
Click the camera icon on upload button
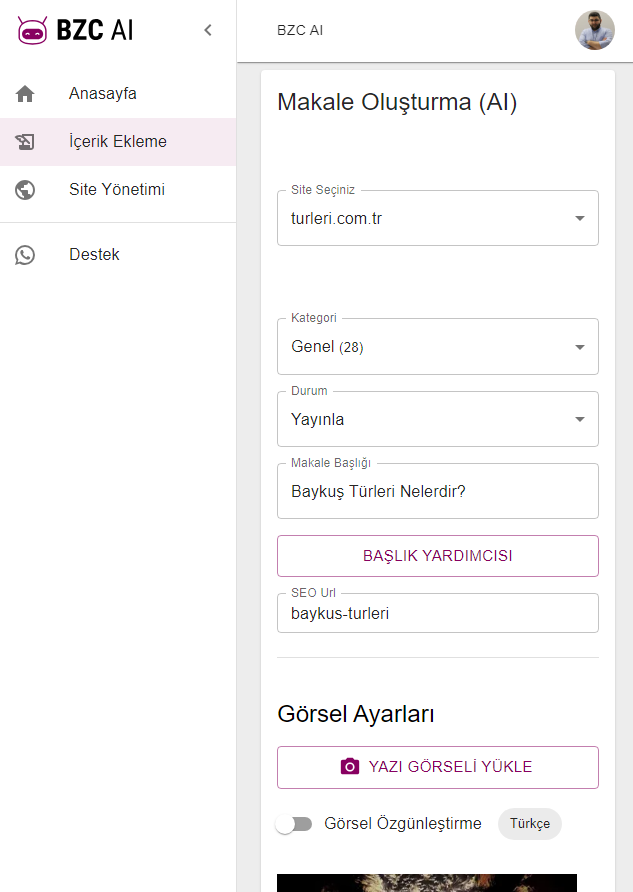(x=350, y=766)
